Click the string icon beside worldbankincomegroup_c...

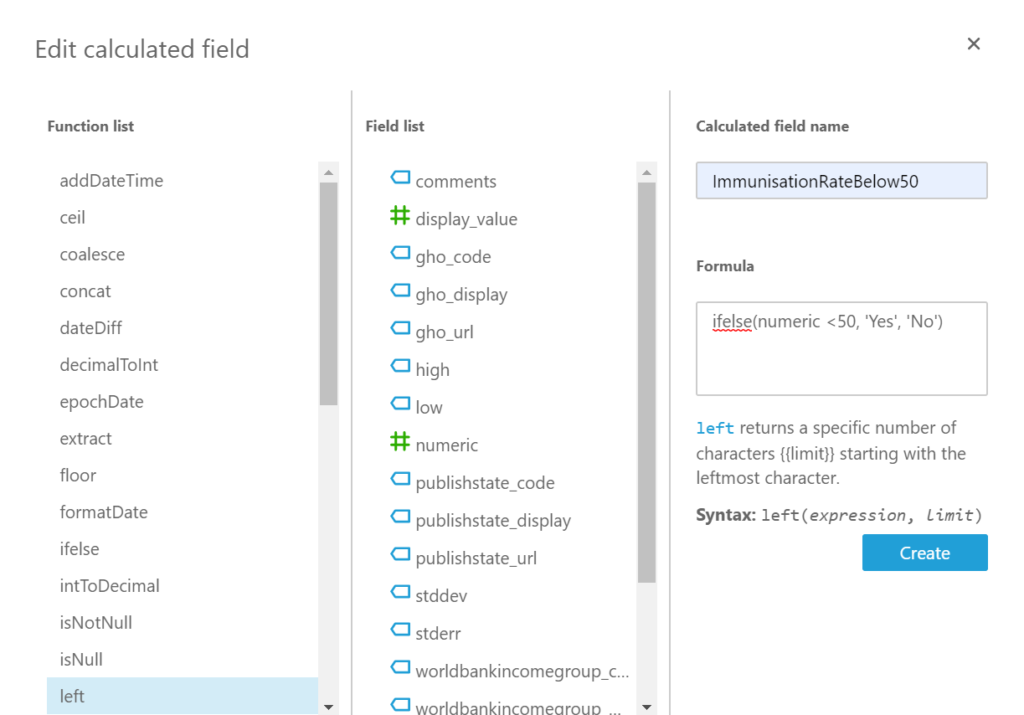coord(400,667)
